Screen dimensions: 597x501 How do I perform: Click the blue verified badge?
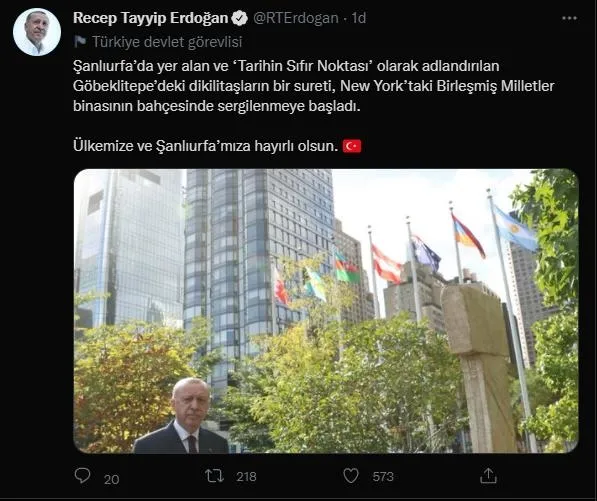tap(239, 18)
